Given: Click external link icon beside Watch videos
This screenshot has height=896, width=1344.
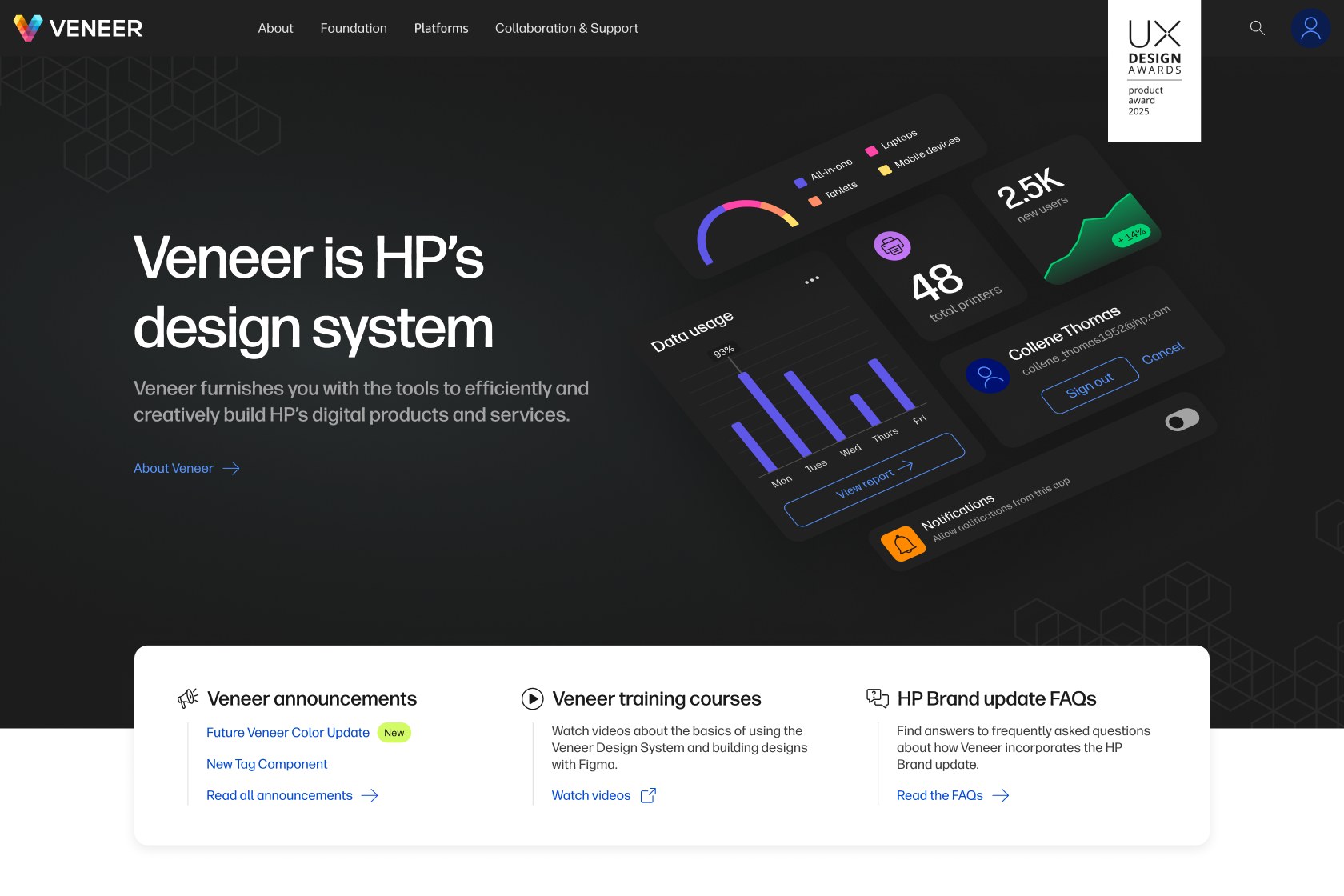Looking at the screenshot, I should click(x=648, y=795).
